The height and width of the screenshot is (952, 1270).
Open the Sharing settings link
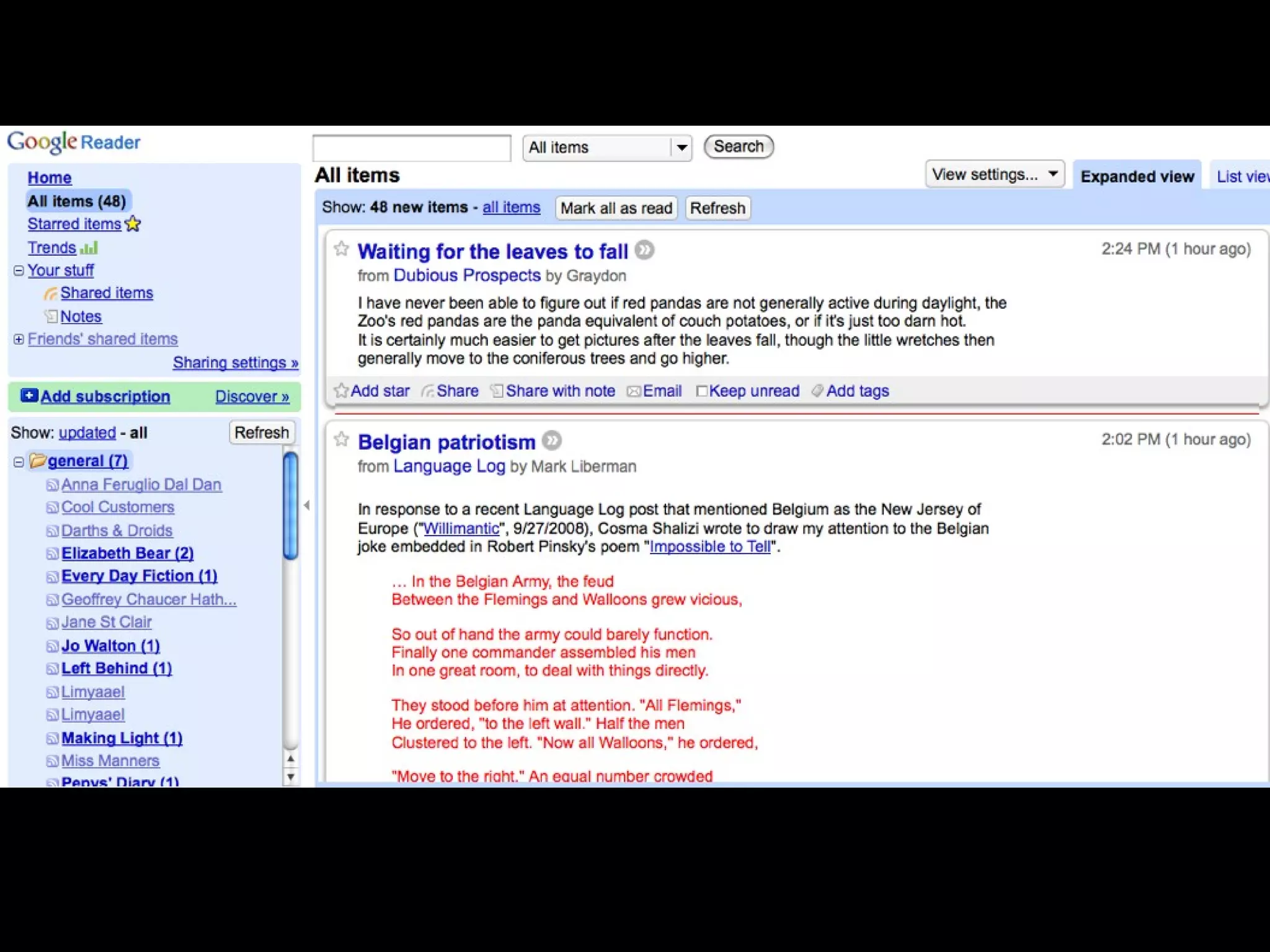click(x=235, y=363)
